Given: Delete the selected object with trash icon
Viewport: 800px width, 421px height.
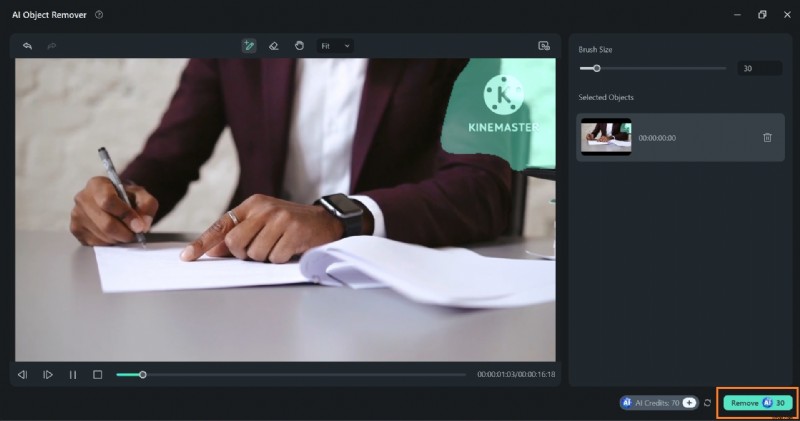Looking at the screenshot, I should pos(767,137).
